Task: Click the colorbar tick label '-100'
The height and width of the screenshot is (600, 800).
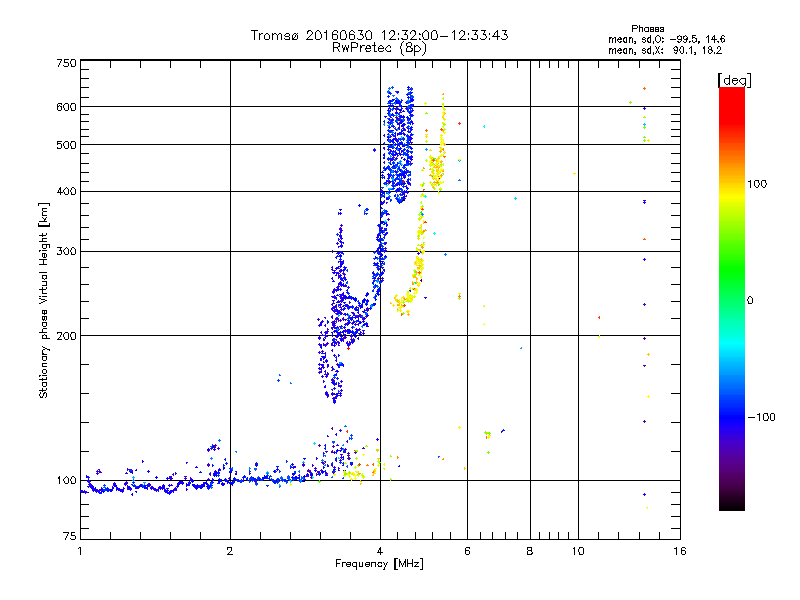Action: pos(761,417)
